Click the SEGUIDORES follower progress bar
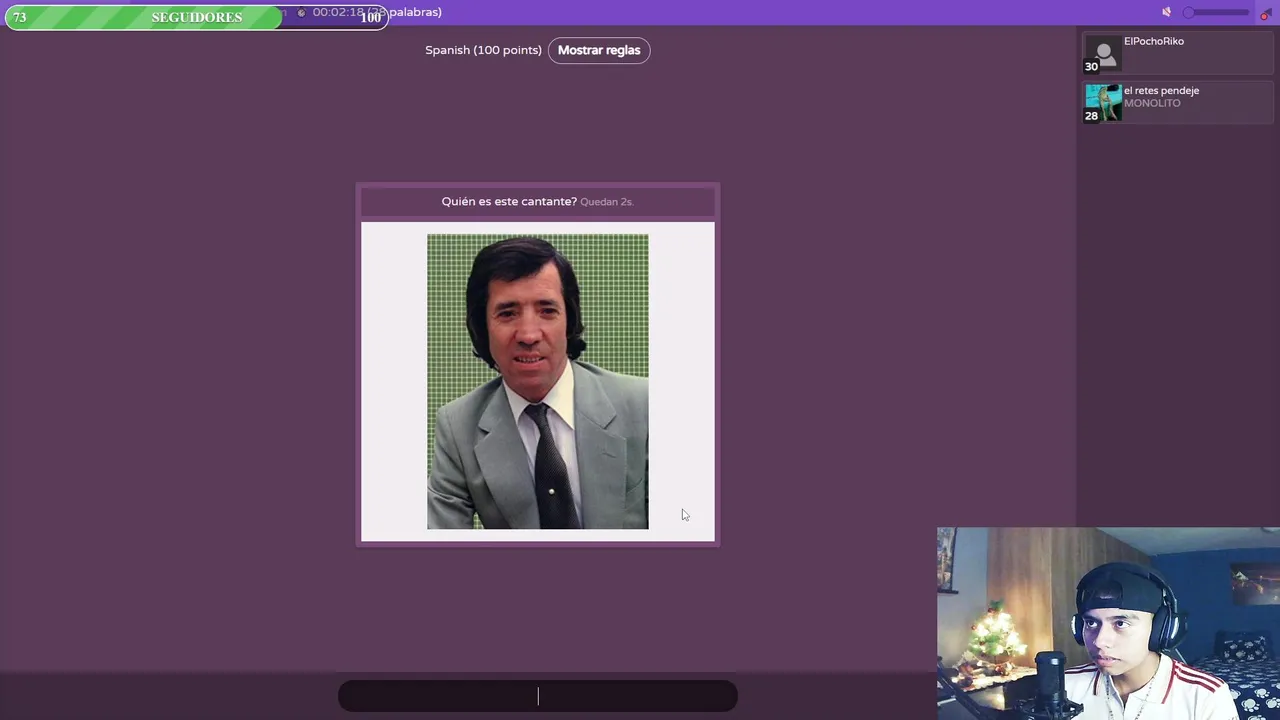 pyautogui.click(x=197, y=17)
